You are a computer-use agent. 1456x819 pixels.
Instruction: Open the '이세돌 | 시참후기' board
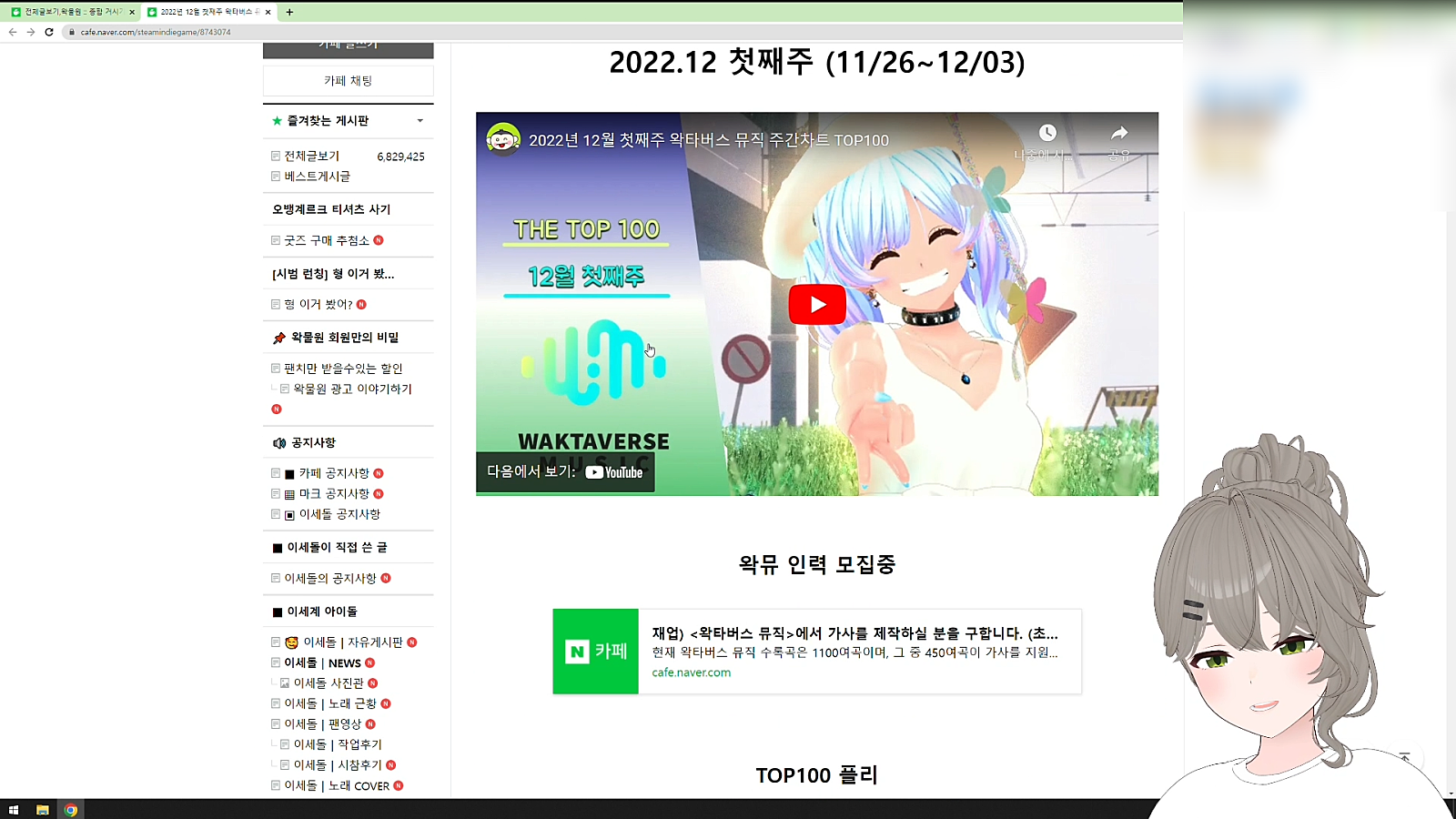click(338, 765)
